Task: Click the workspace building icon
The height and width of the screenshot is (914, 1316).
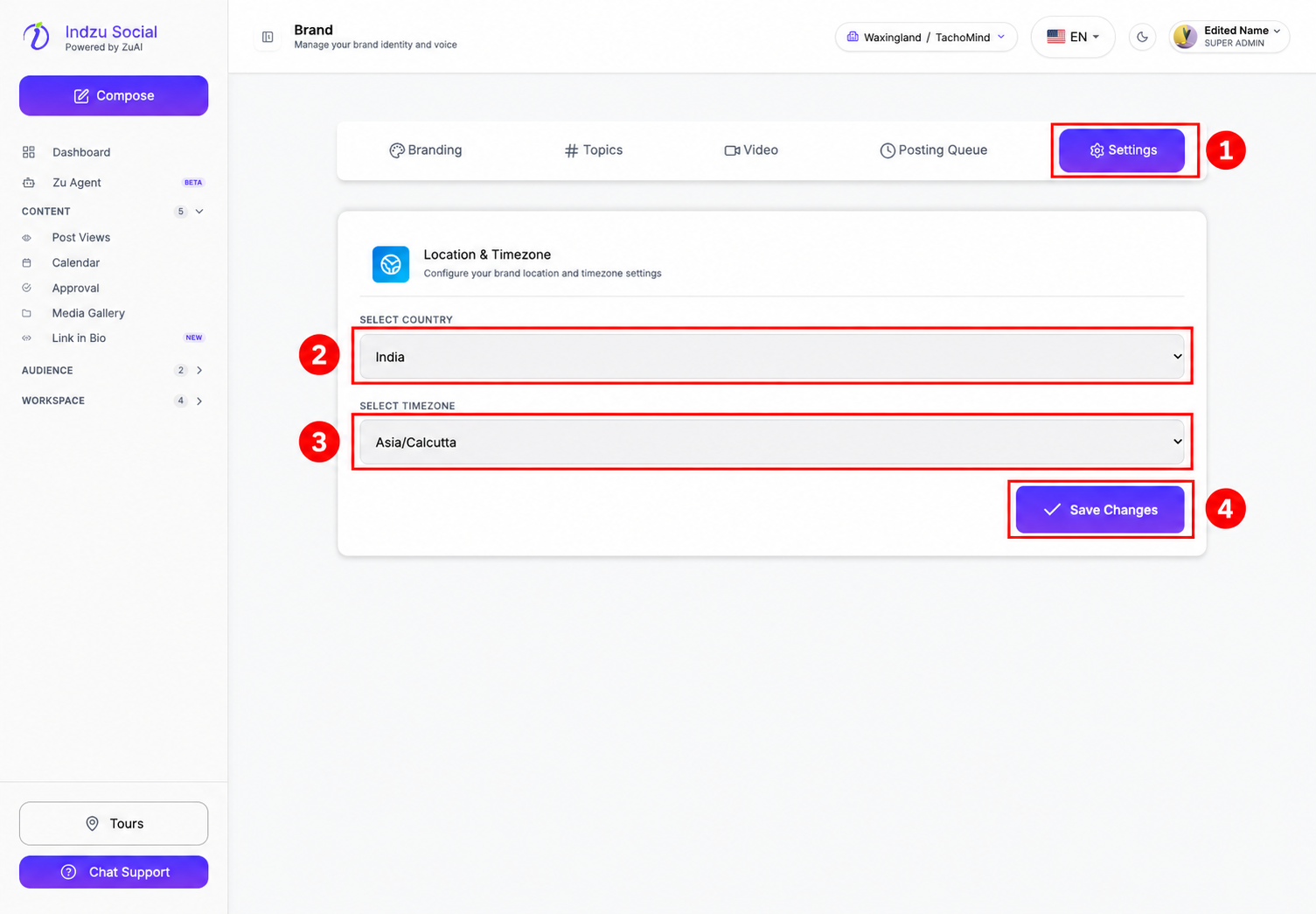Action: tap(853, 37)
